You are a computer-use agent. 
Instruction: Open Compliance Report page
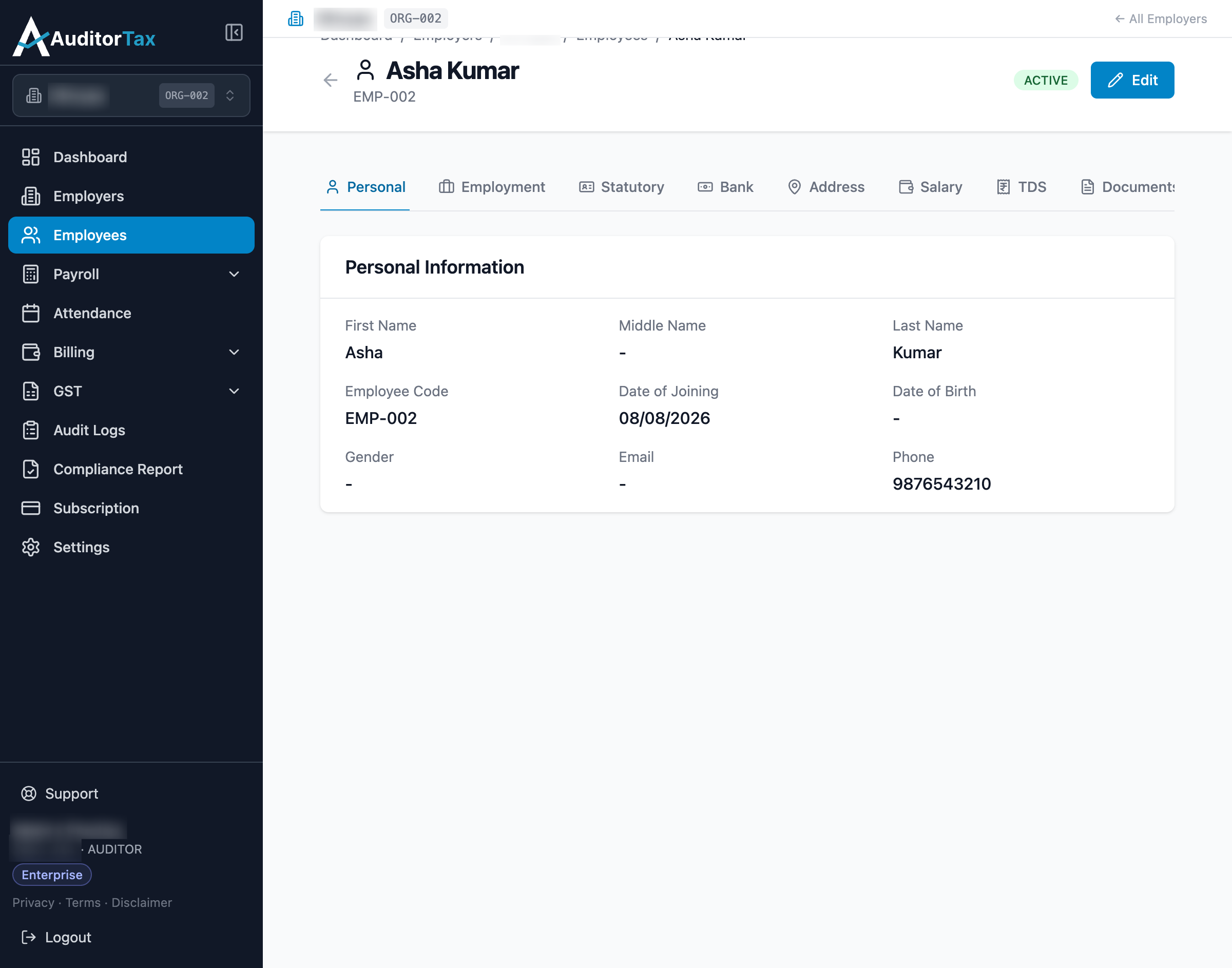click(x=131, y=469)
